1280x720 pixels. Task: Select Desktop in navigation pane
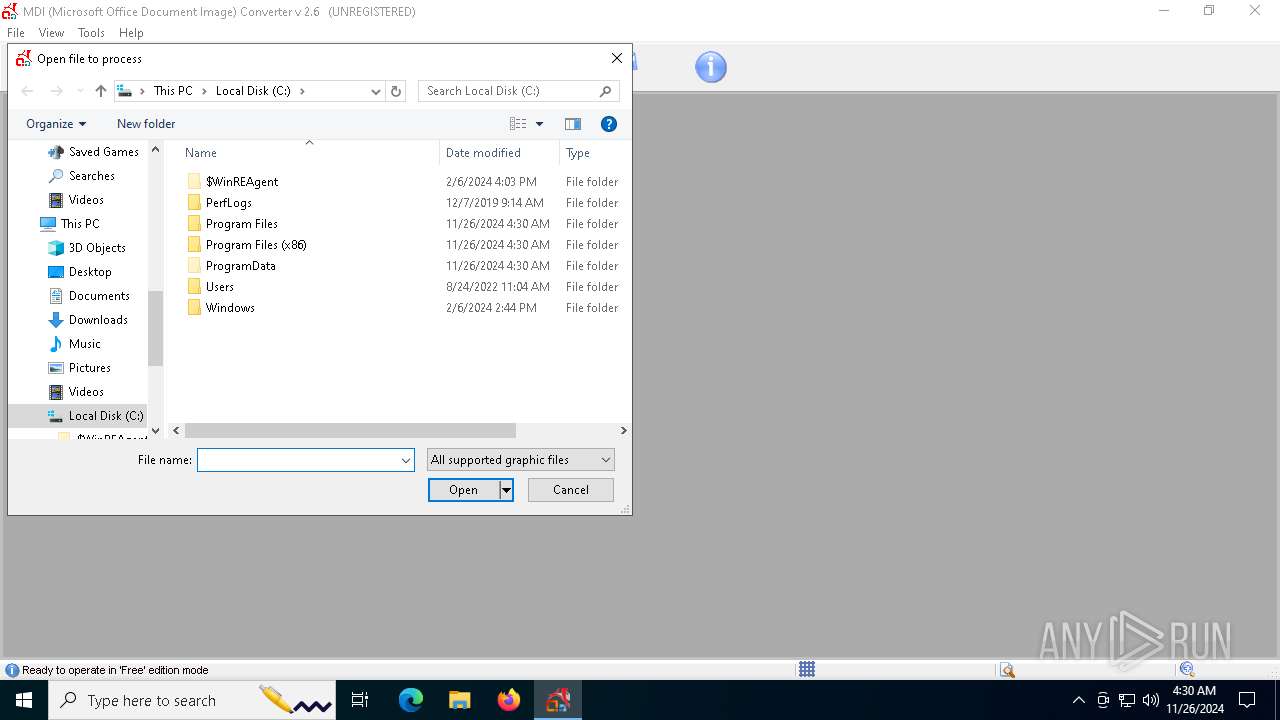coord(90,272)
